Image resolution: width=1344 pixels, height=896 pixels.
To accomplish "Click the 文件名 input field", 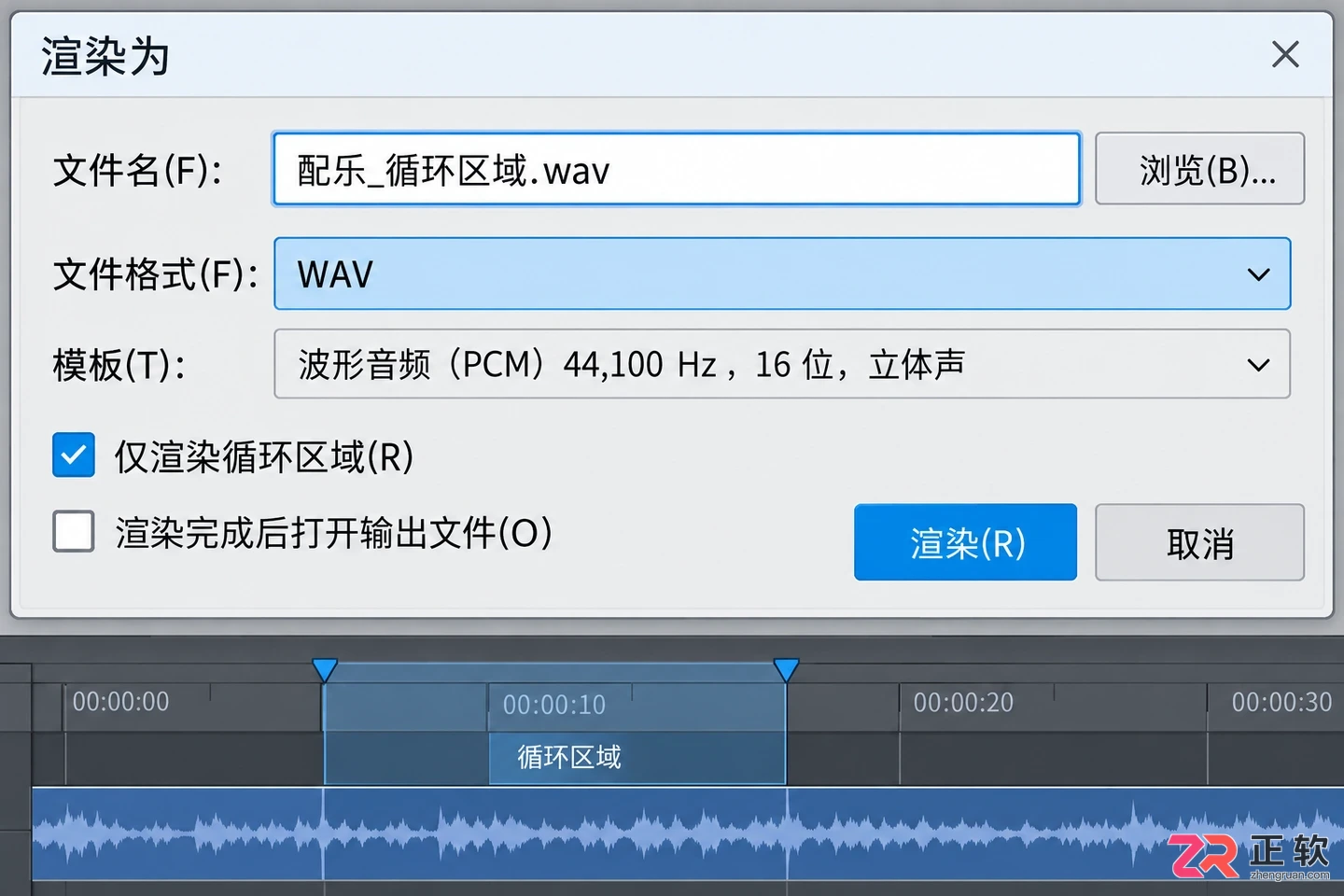I will coord(677,169).
